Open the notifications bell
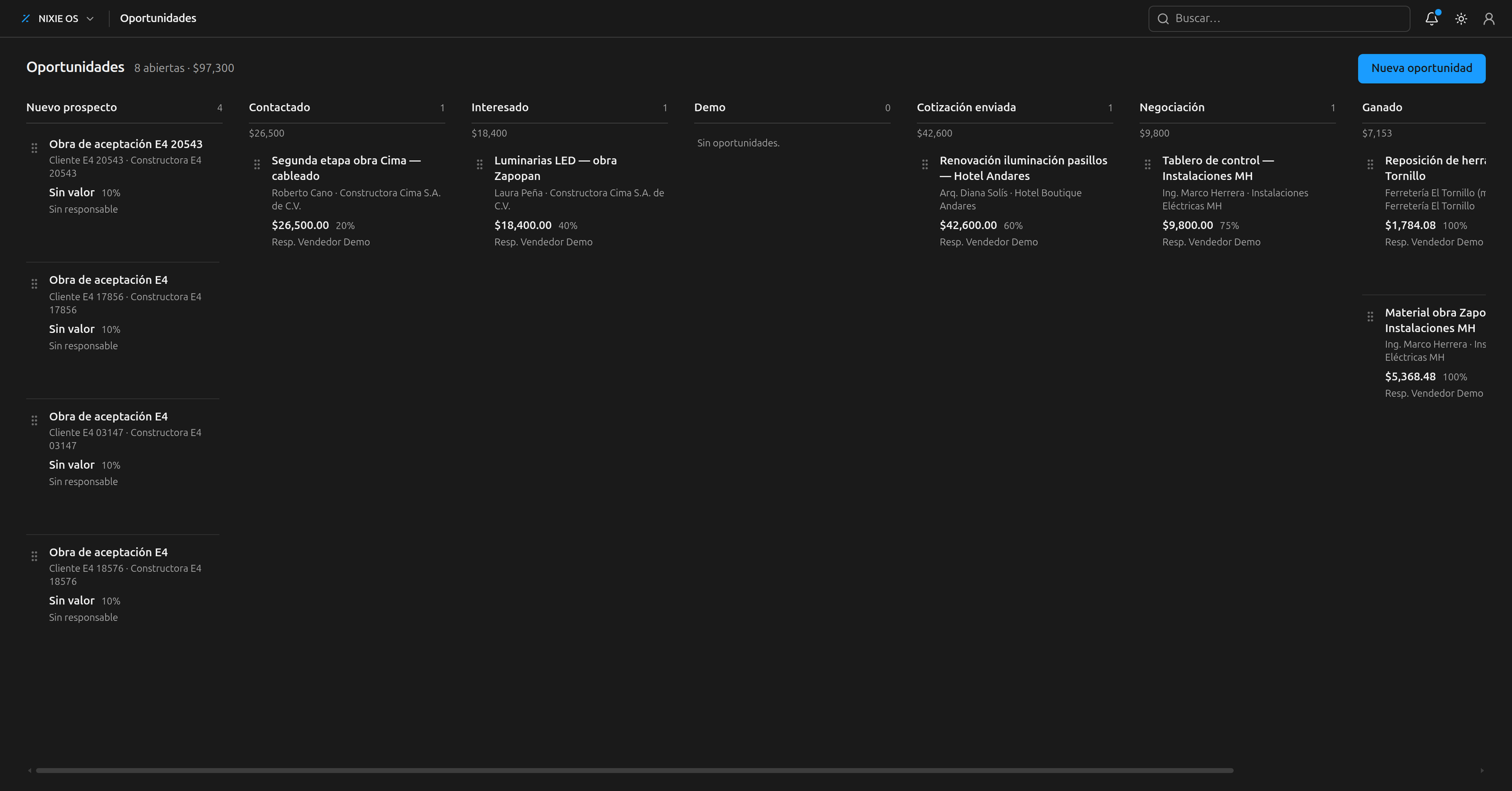Image resolution: width=1512 pixels, height=791 pixels. point(1431,19)
